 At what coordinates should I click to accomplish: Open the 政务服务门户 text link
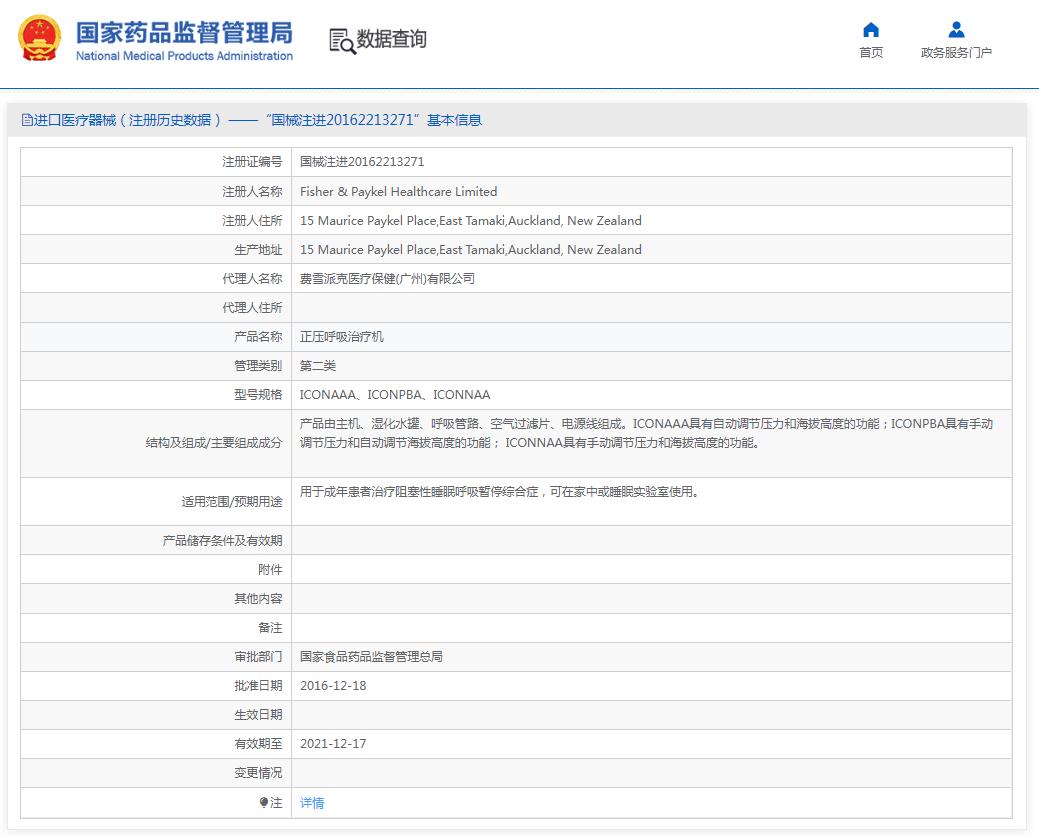(x=956, y=53)
